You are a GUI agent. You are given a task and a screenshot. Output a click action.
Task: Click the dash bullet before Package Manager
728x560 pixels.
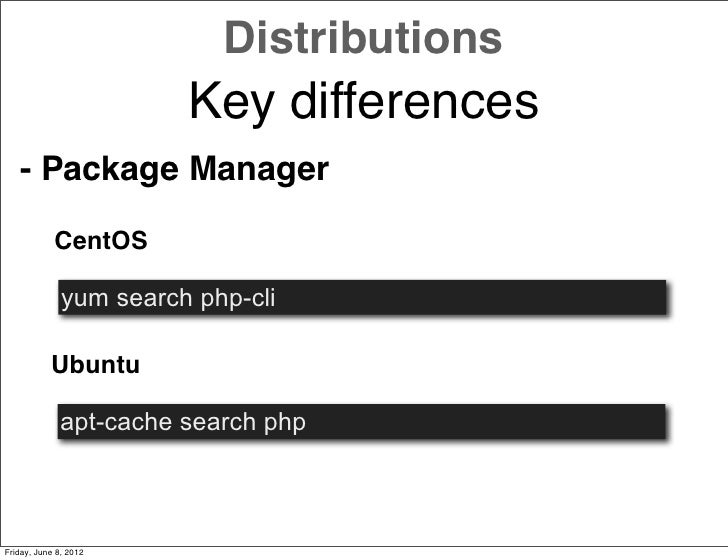26,171
